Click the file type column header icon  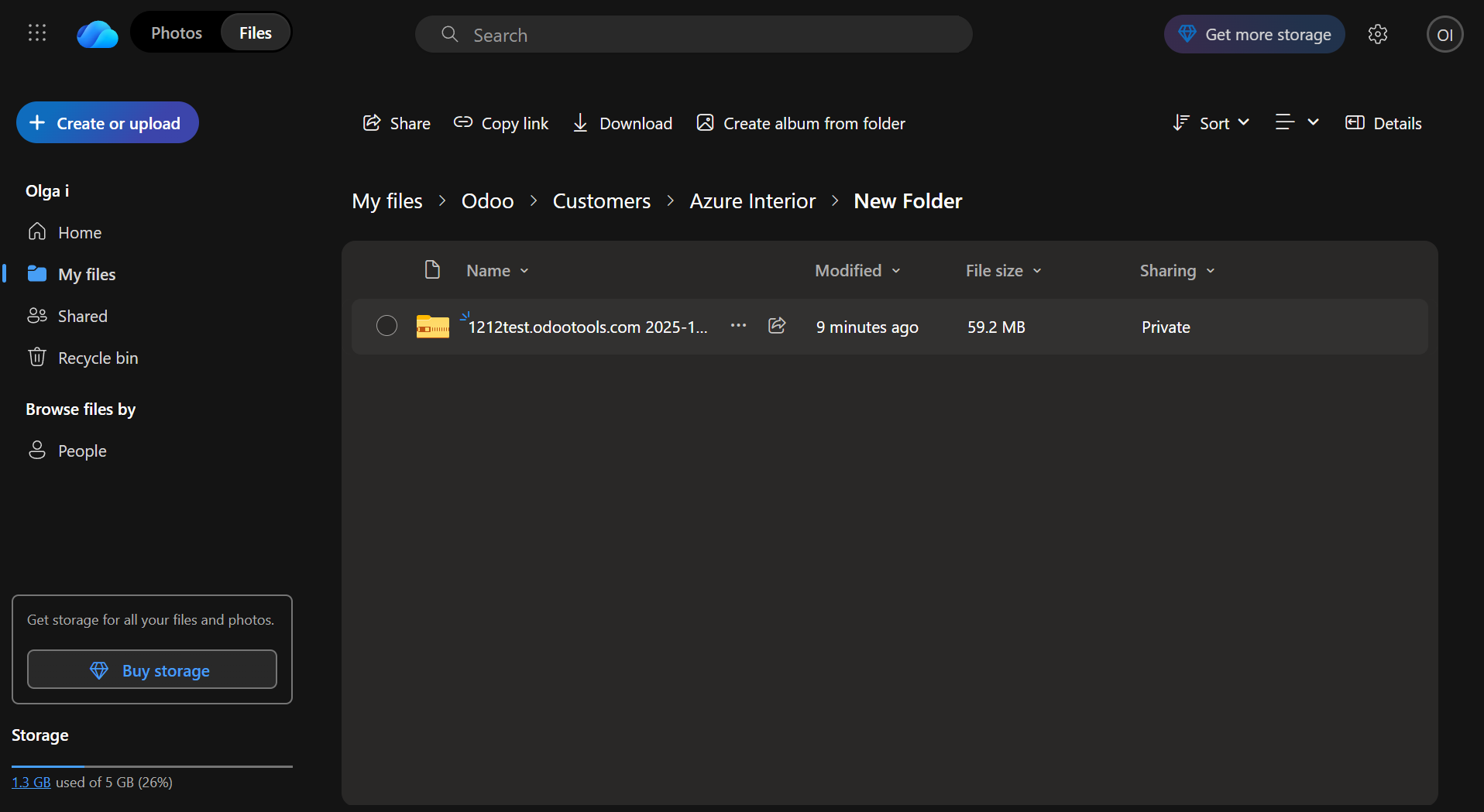pos(432,270)
